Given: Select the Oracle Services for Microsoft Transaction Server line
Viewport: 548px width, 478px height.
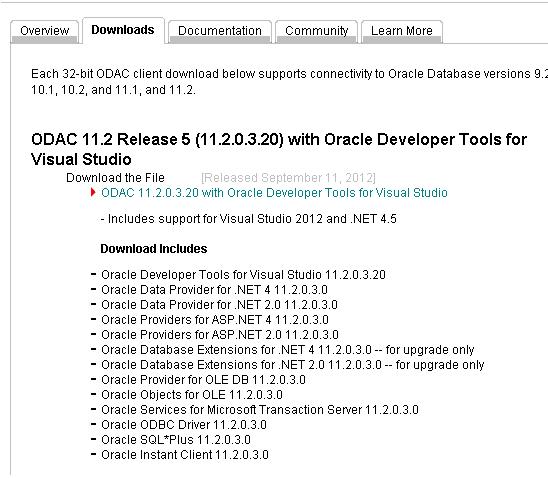Looking at the screenshot, I should (260, 410).
